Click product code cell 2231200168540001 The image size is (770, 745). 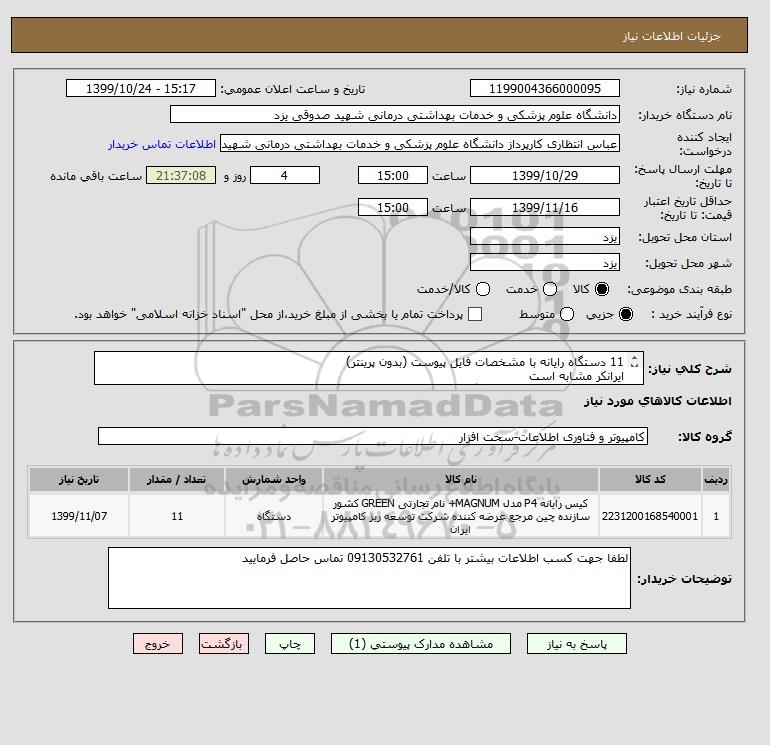coord(650,516)
